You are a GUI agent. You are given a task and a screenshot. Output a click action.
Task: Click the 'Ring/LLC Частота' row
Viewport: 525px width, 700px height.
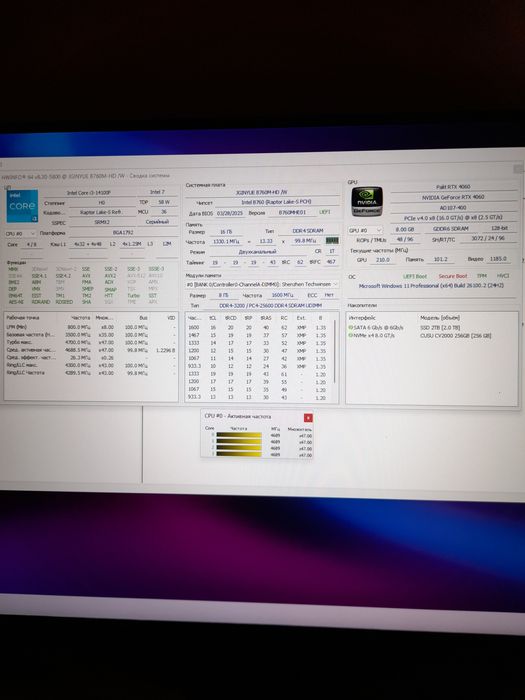(91, 372)
